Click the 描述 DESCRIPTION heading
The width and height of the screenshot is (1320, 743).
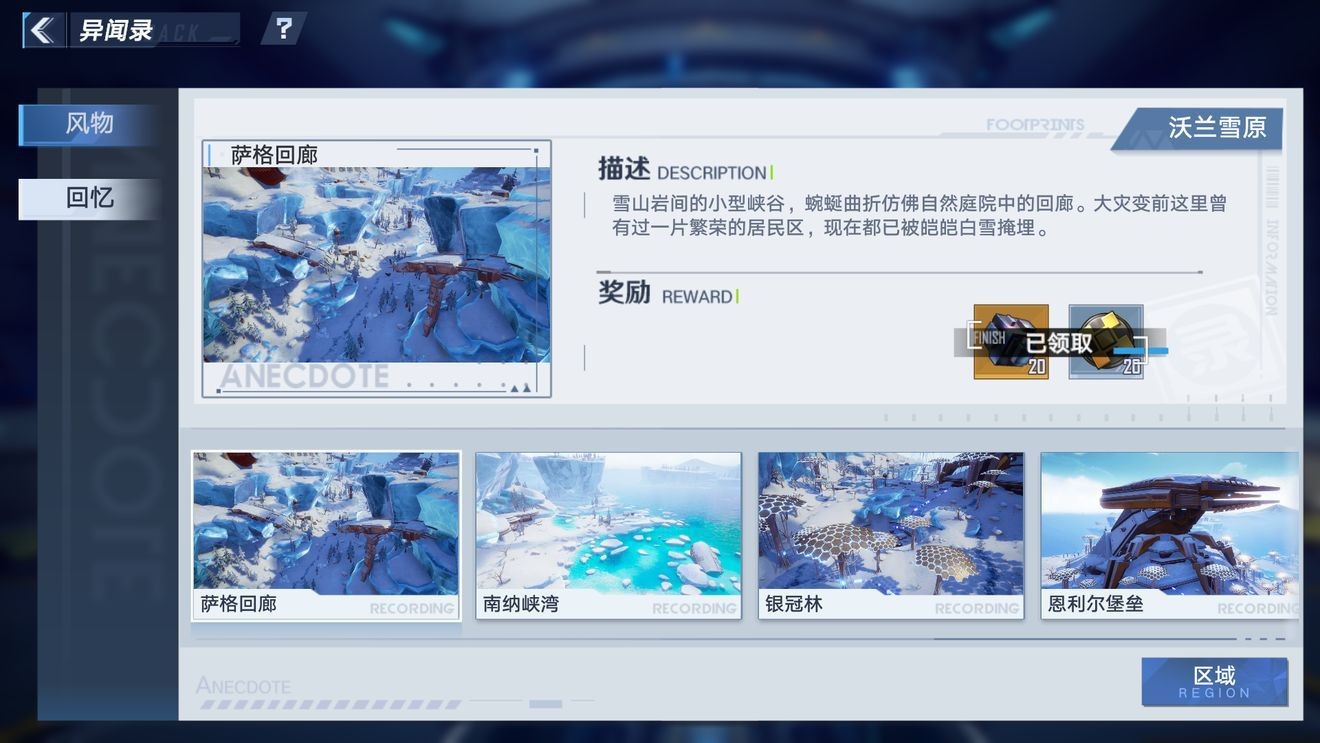coord(683,171)
